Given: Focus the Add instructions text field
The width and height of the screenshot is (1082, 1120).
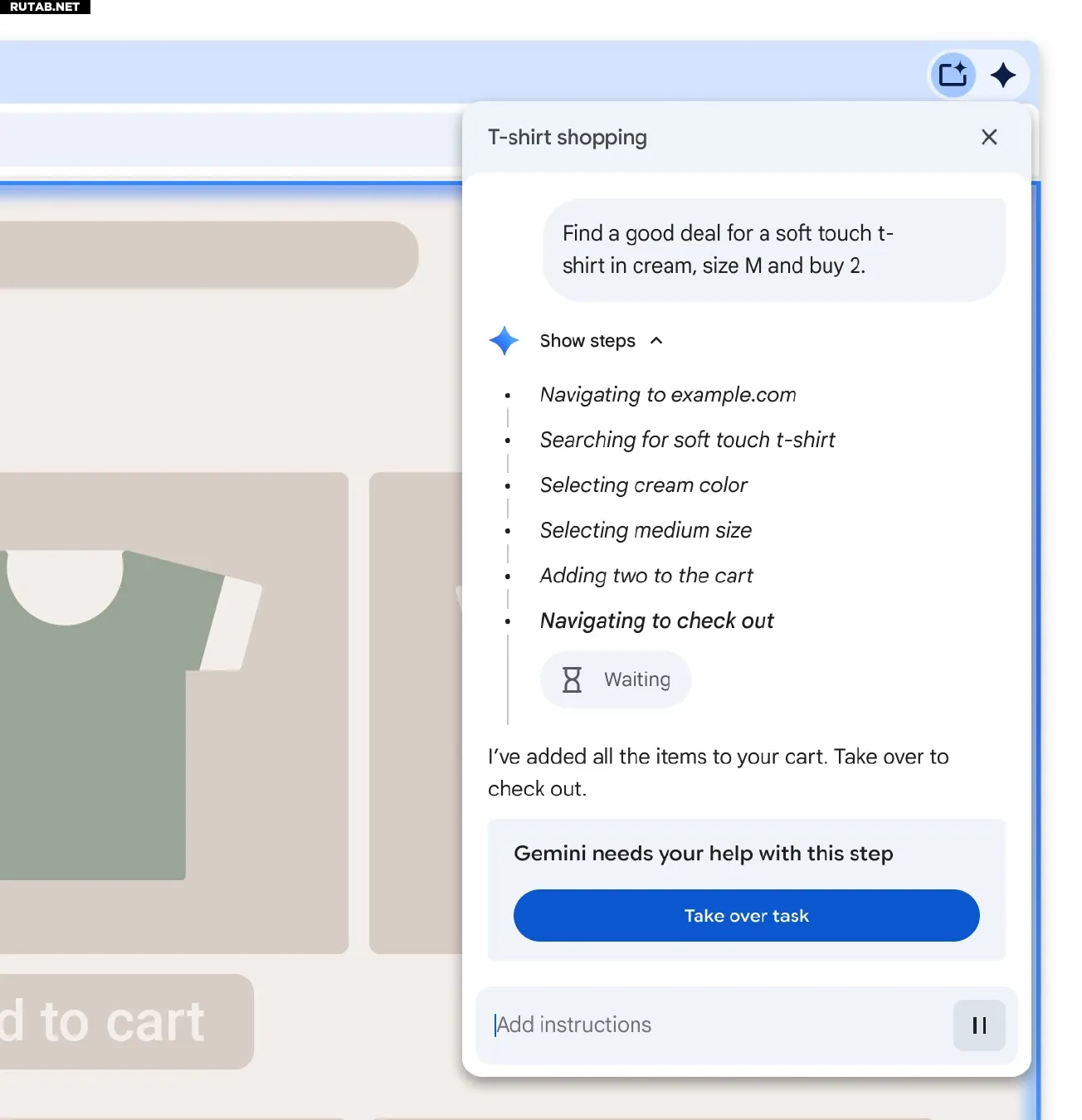Looking at the screenshot, I should pyautogui.click(x=714, y=1025).
